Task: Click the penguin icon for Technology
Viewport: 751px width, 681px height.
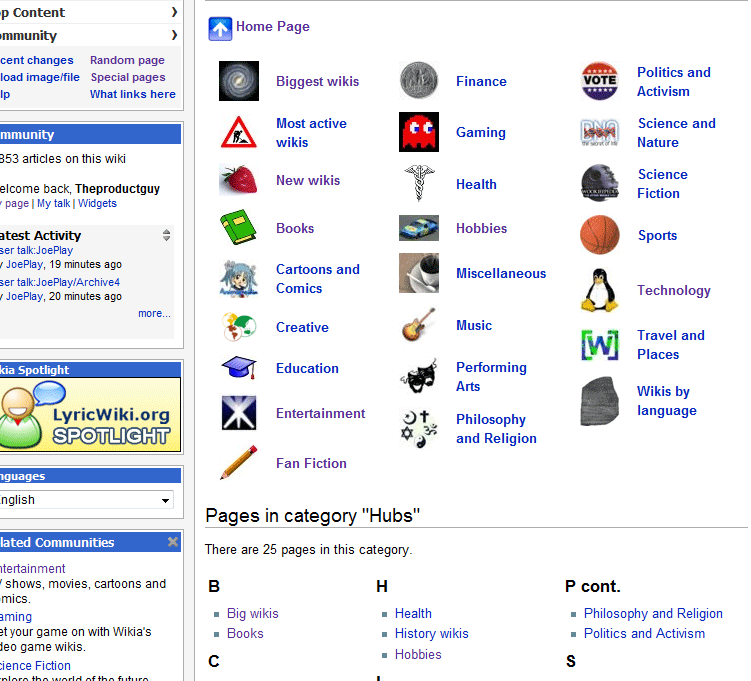Action: pos(599,290)
